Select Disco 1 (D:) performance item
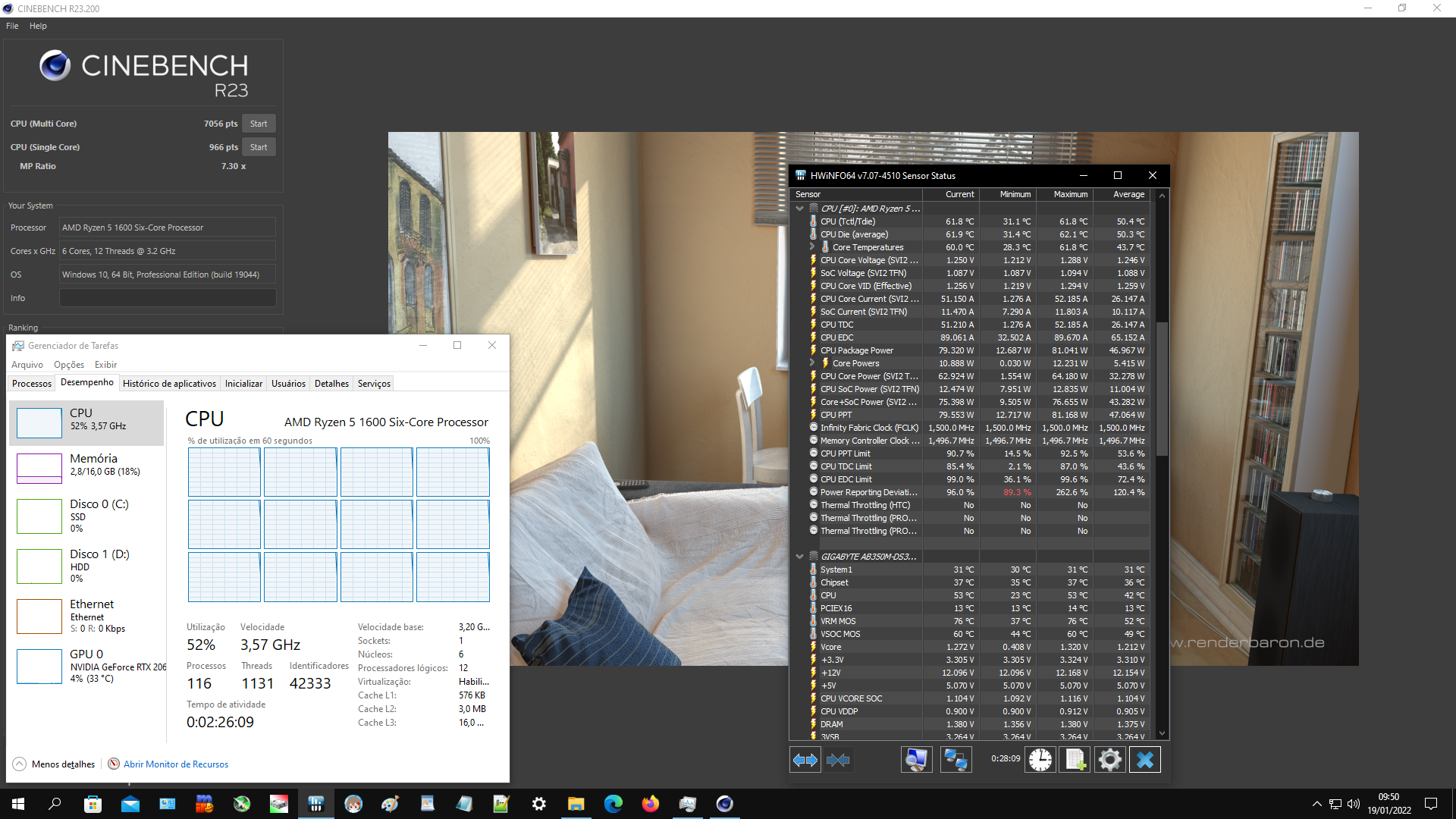Image resolution: width=1456 pixels, height=819 pixels. click(86, 566)
